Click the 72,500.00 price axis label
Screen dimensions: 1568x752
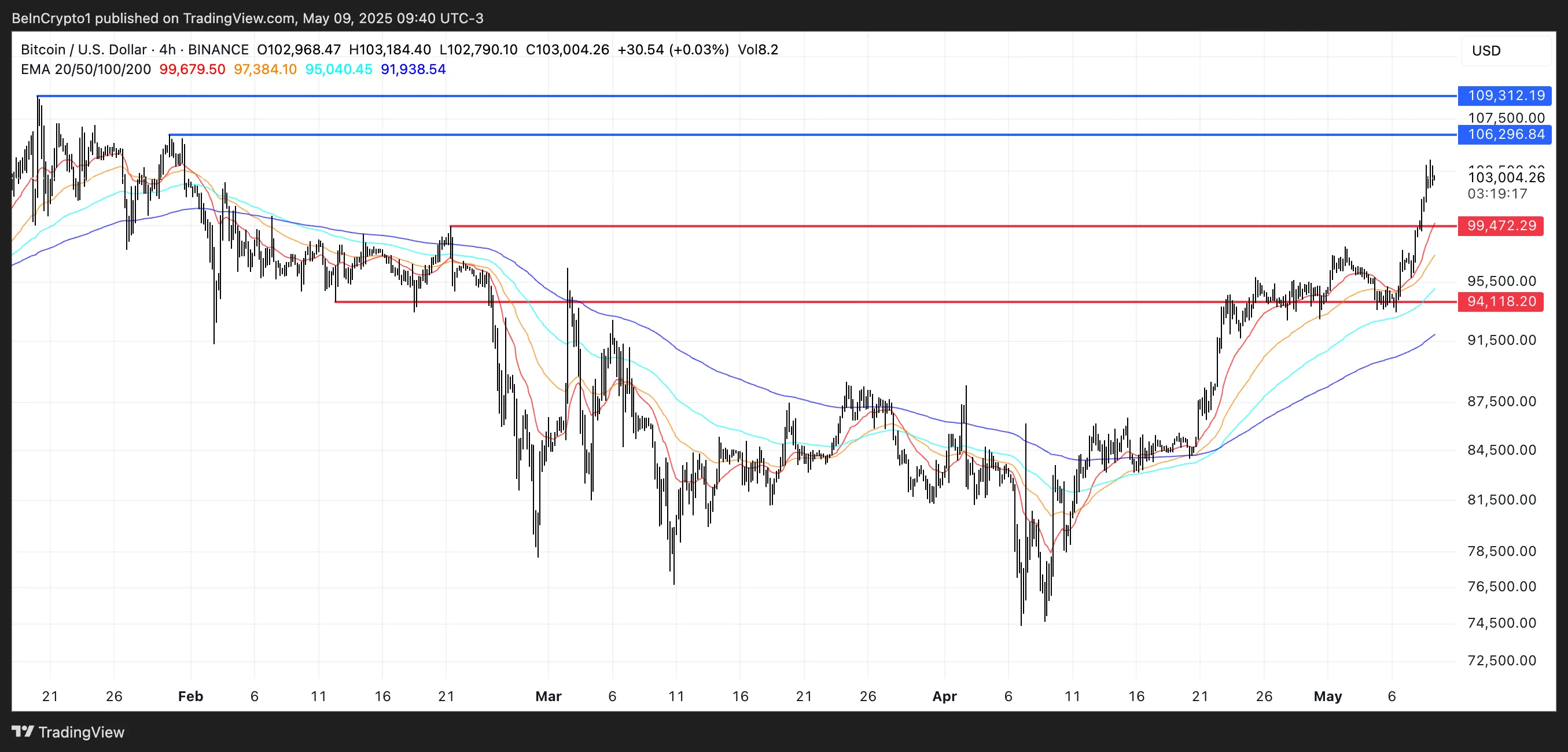(x=1501, y=660)
